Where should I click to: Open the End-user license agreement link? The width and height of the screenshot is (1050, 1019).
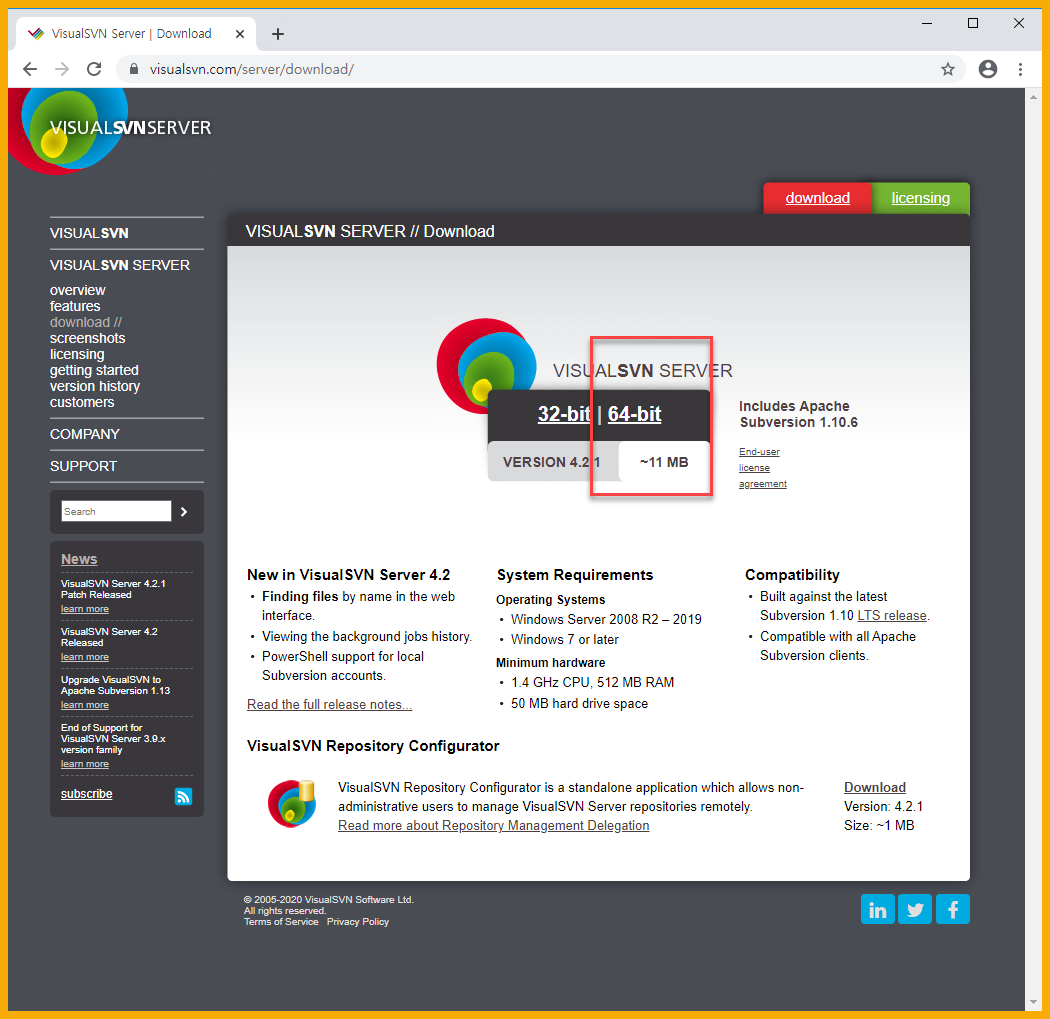click(763, 468)
